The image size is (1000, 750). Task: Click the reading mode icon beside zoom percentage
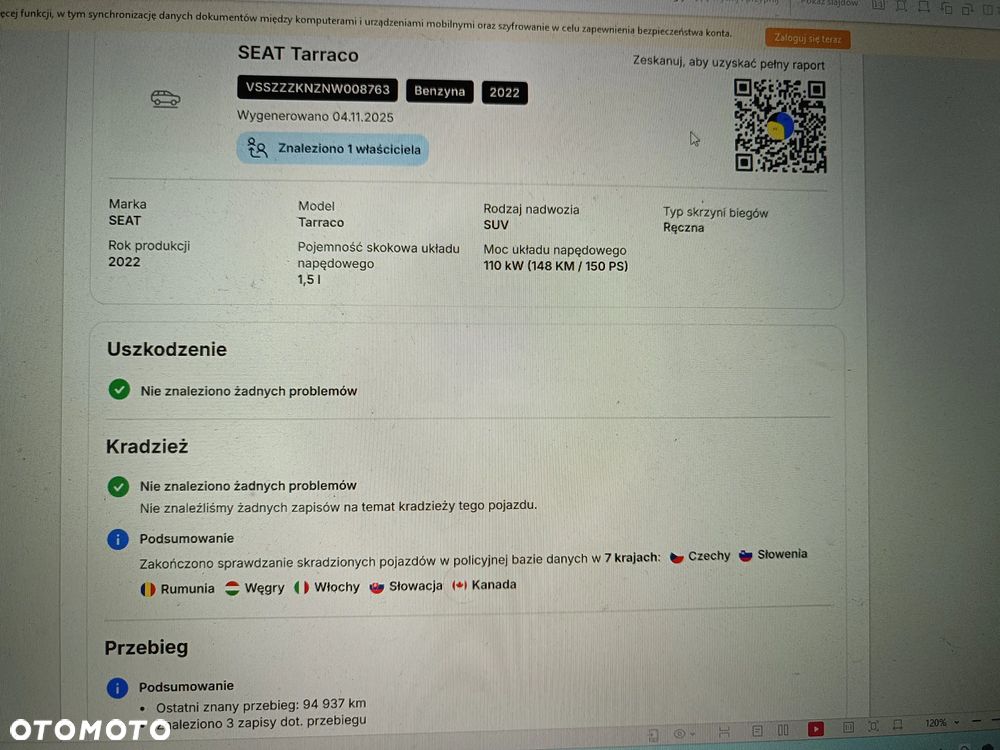click(898, 725)
